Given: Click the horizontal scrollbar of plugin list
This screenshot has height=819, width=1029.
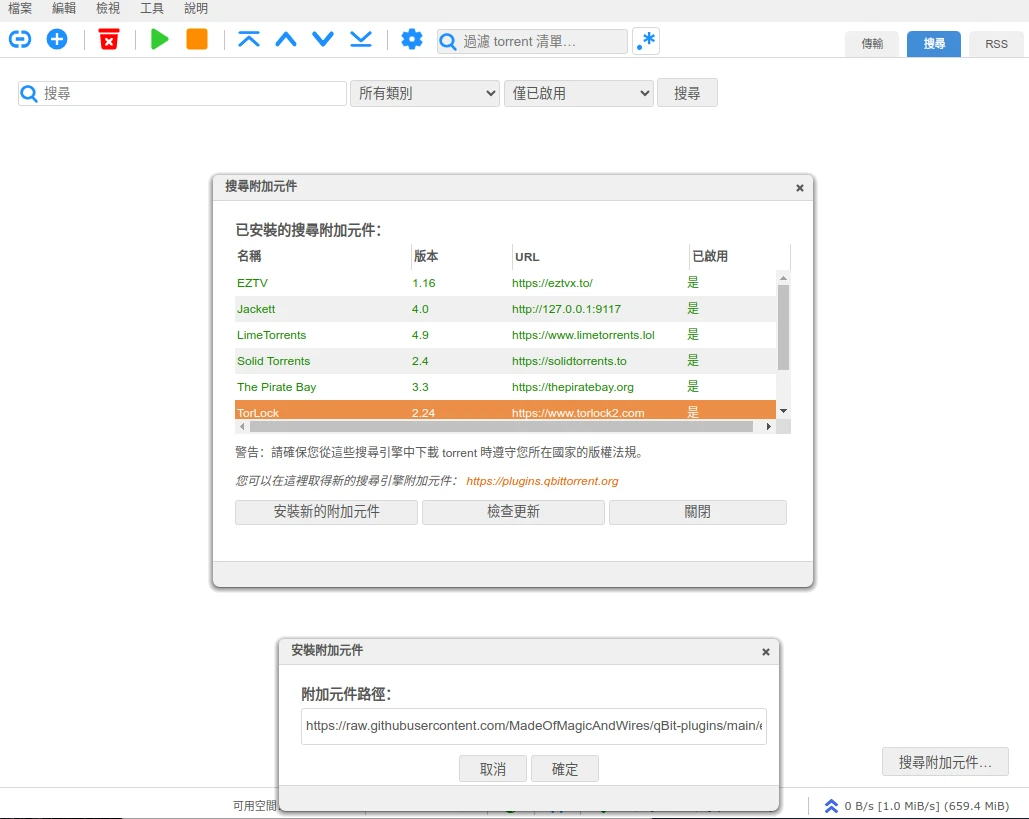Looking at the screenshot, I should [x=500, y=426].
